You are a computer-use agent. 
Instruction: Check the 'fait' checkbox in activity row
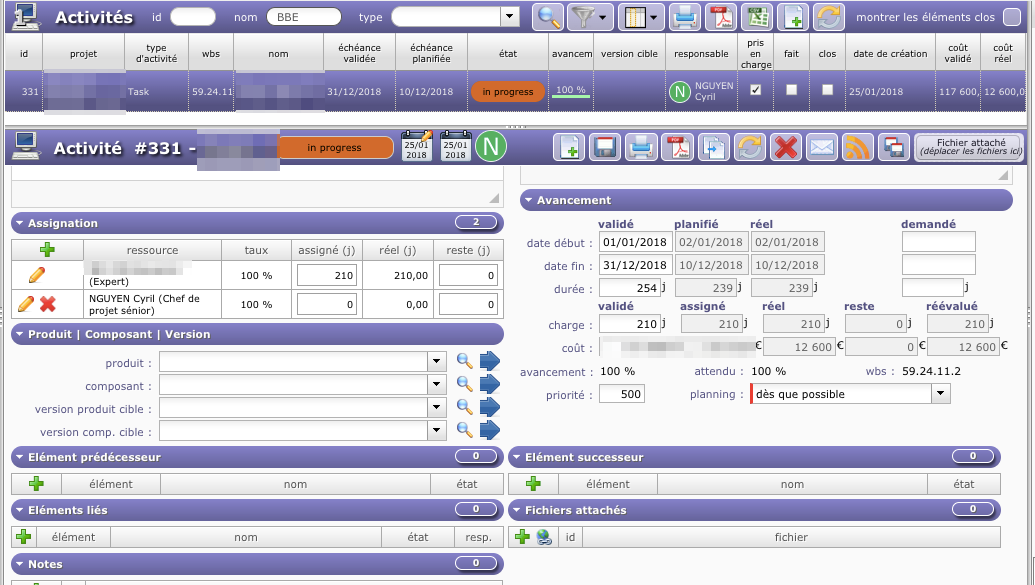point(792,90)
